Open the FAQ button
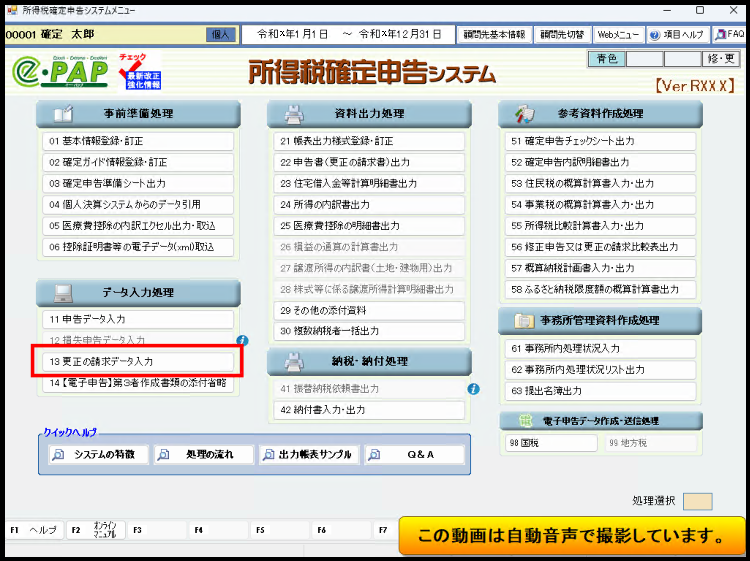The height and width of the screenshot is (561, 750). point(730,34)
